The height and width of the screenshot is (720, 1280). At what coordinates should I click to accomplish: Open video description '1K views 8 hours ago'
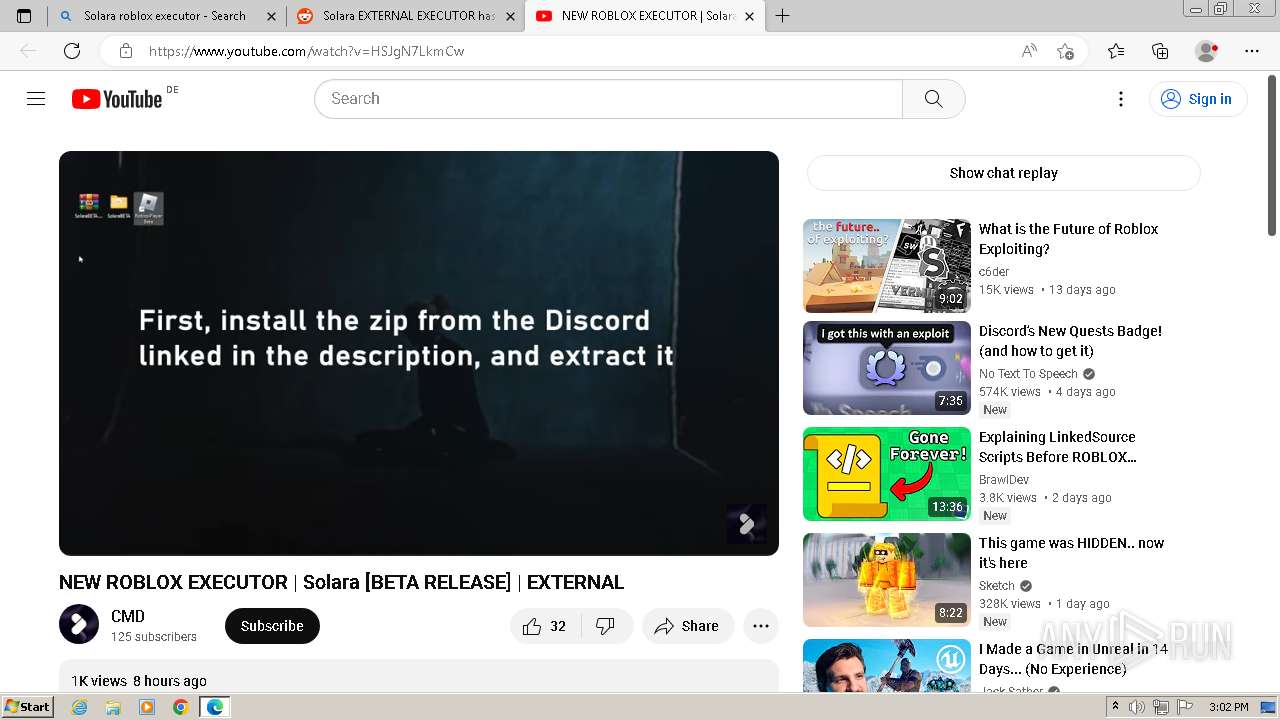[139, 681]
